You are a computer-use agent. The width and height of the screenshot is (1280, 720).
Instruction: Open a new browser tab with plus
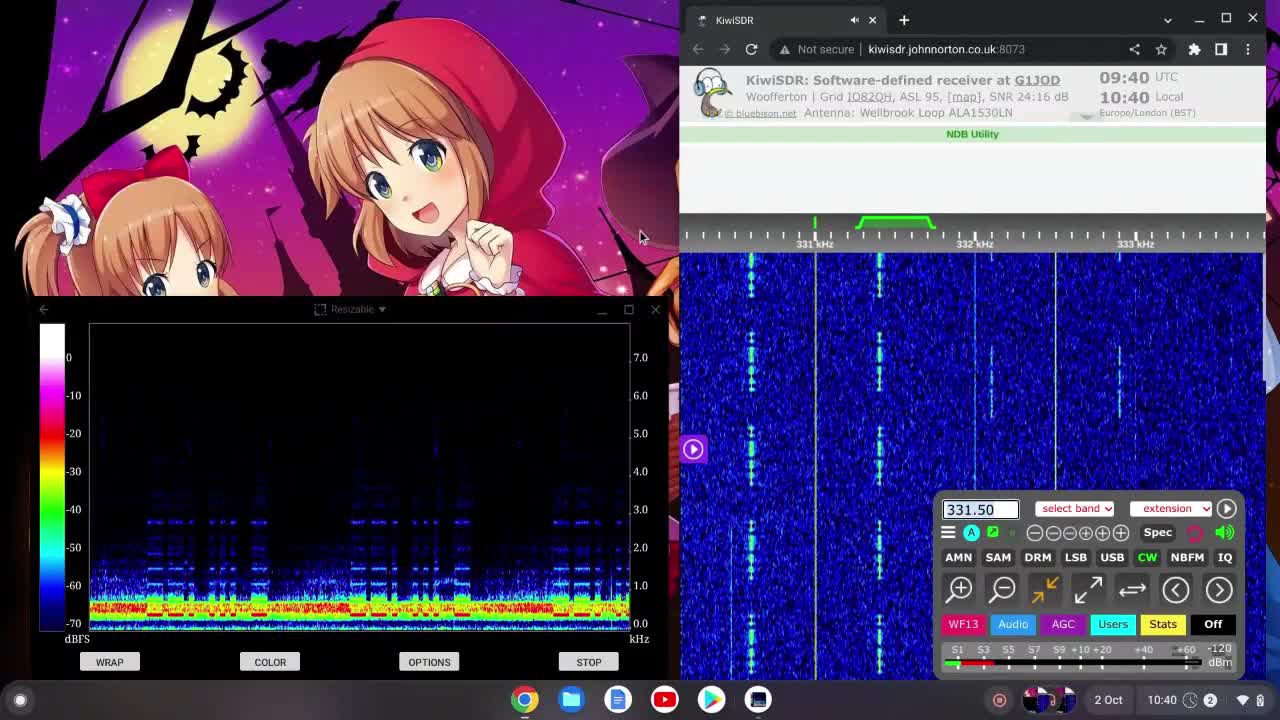[904, 20]
